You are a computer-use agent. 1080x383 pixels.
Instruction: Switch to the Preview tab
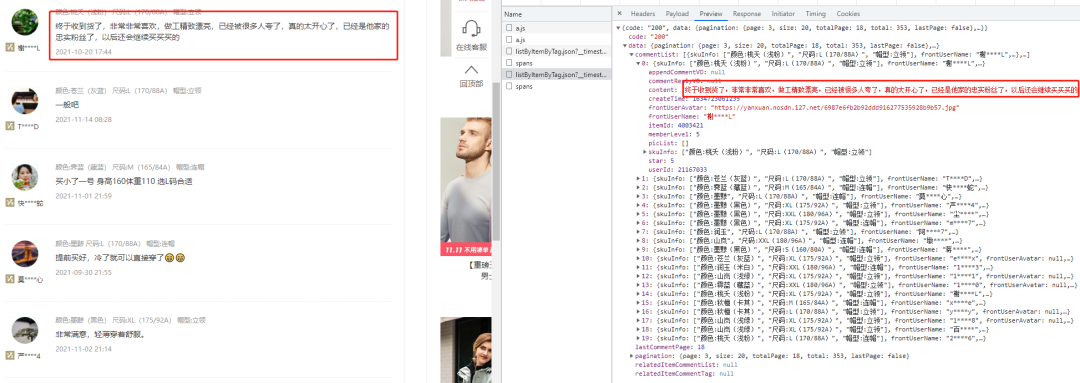tap(710, 14)
